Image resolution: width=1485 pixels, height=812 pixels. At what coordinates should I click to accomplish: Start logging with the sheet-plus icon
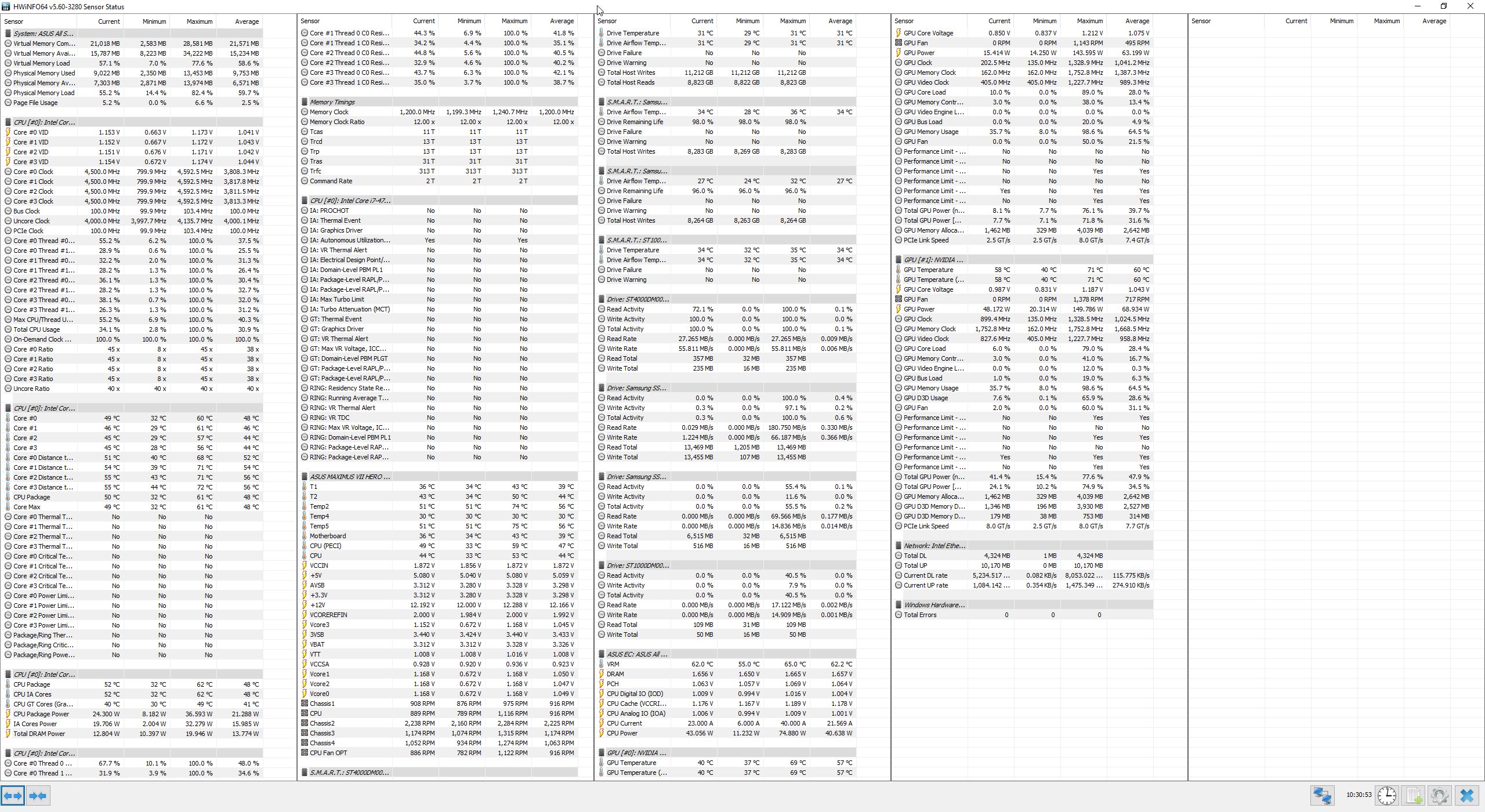1414,795
